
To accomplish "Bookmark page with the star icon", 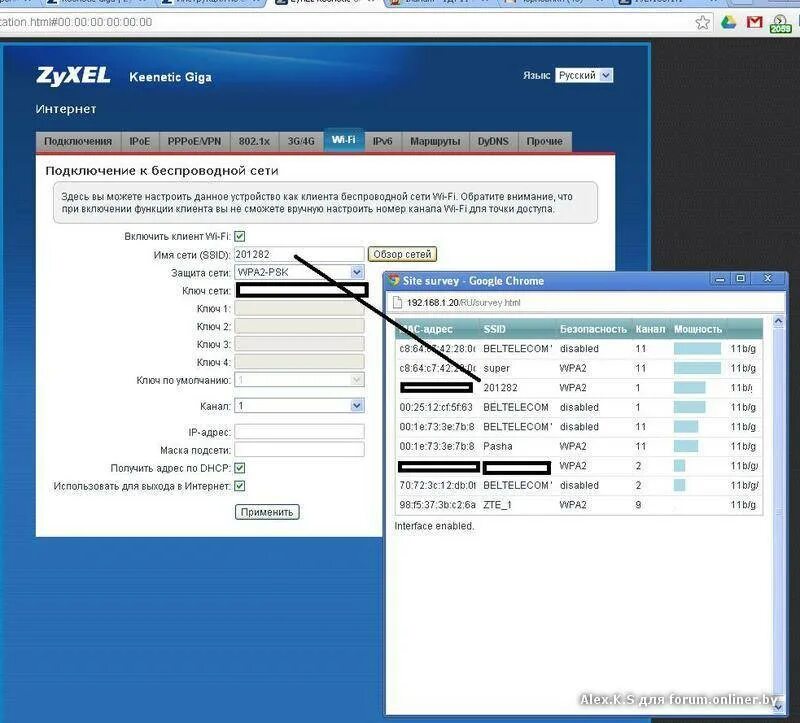I will (x=703, y=22).
